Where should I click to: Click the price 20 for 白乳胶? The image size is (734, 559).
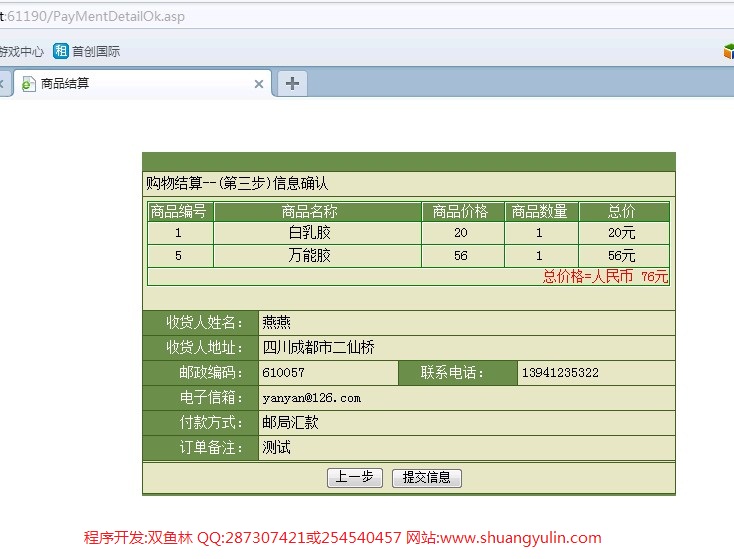tap(461, 233)
